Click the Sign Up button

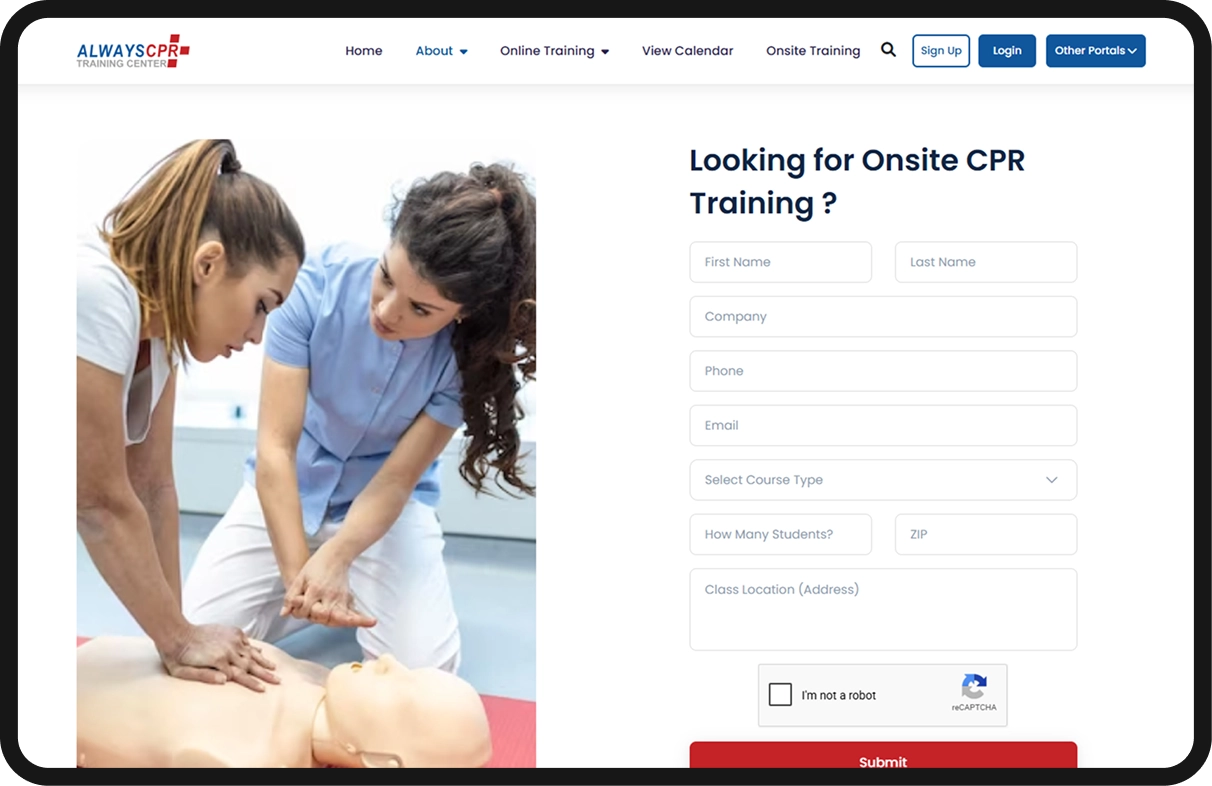click(941, 51)
